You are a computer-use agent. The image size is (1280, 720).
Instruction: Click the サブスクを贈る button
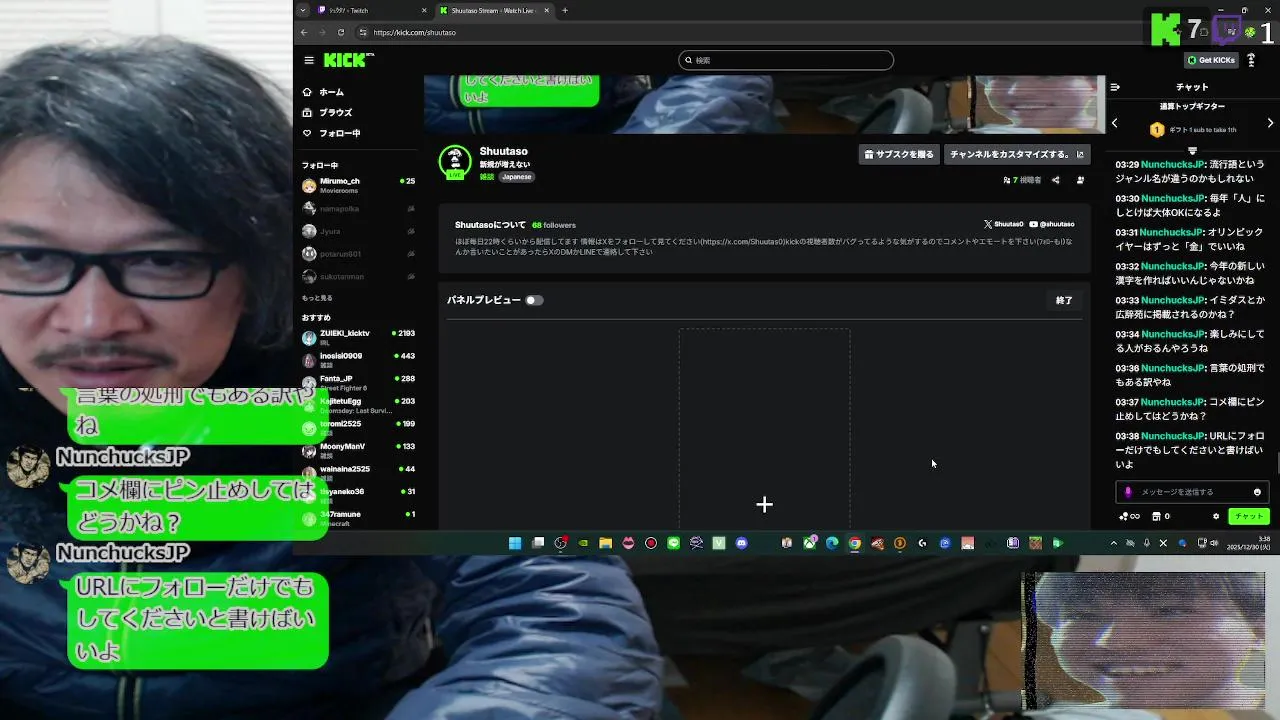click(899, 154)
